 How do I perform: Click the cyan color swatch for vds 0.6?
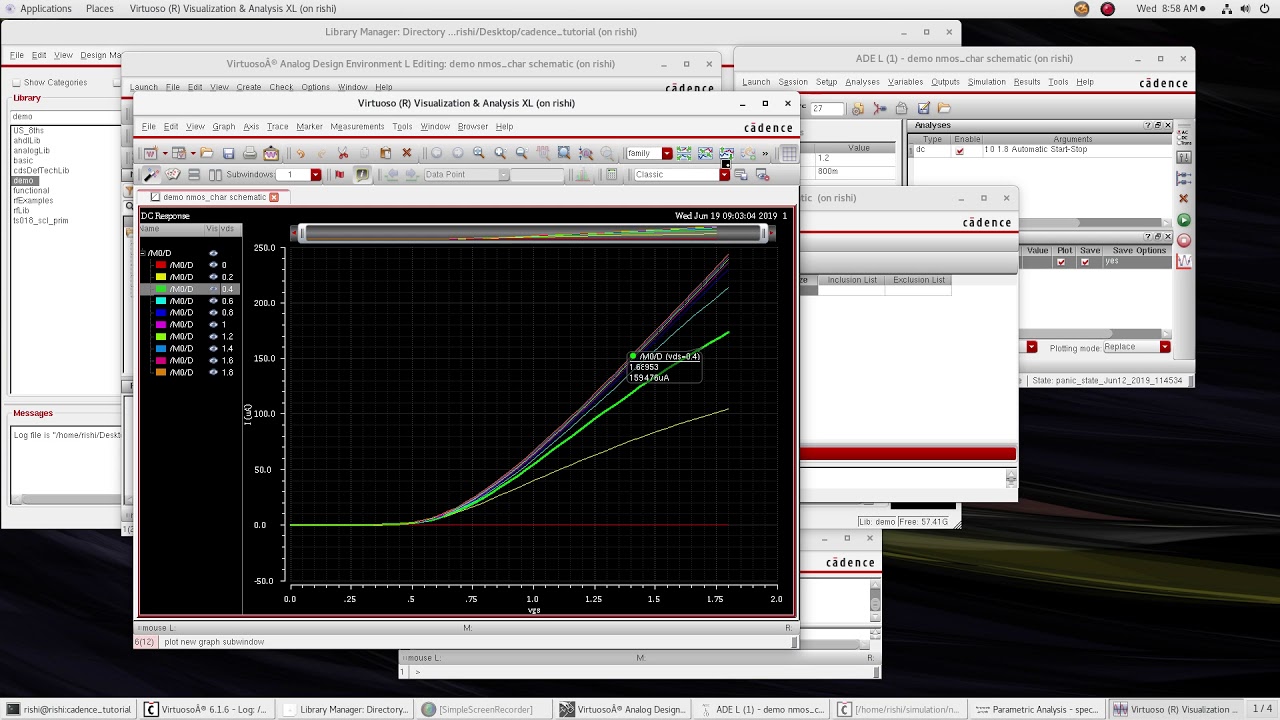[x=160, y=301]
